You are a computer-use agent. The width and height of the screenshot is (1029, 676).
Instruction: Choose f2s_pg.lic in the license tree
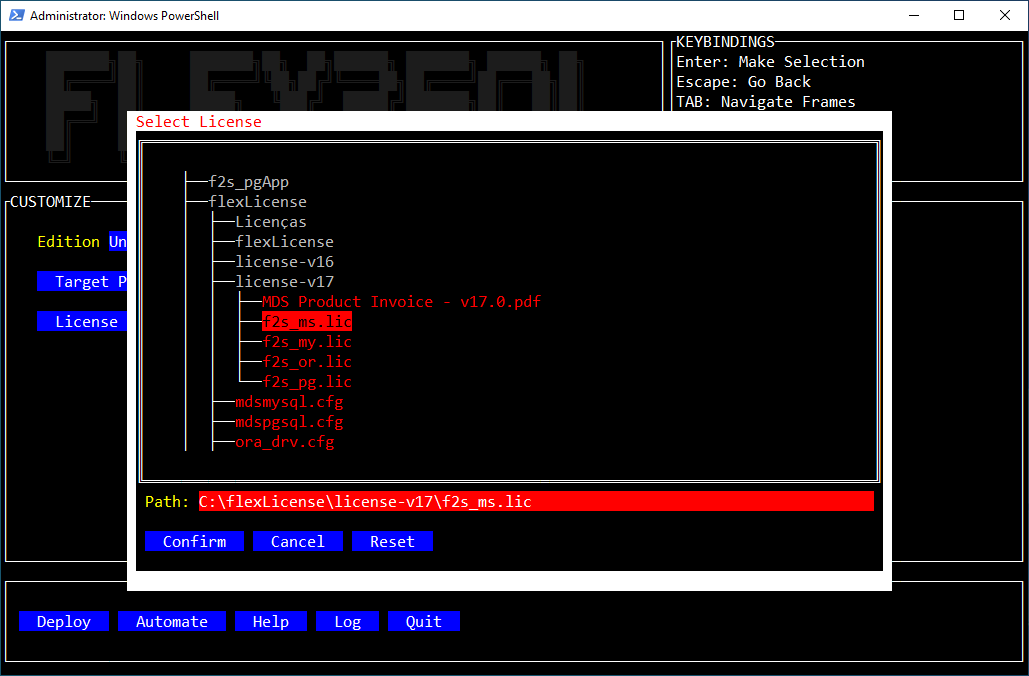306,381
